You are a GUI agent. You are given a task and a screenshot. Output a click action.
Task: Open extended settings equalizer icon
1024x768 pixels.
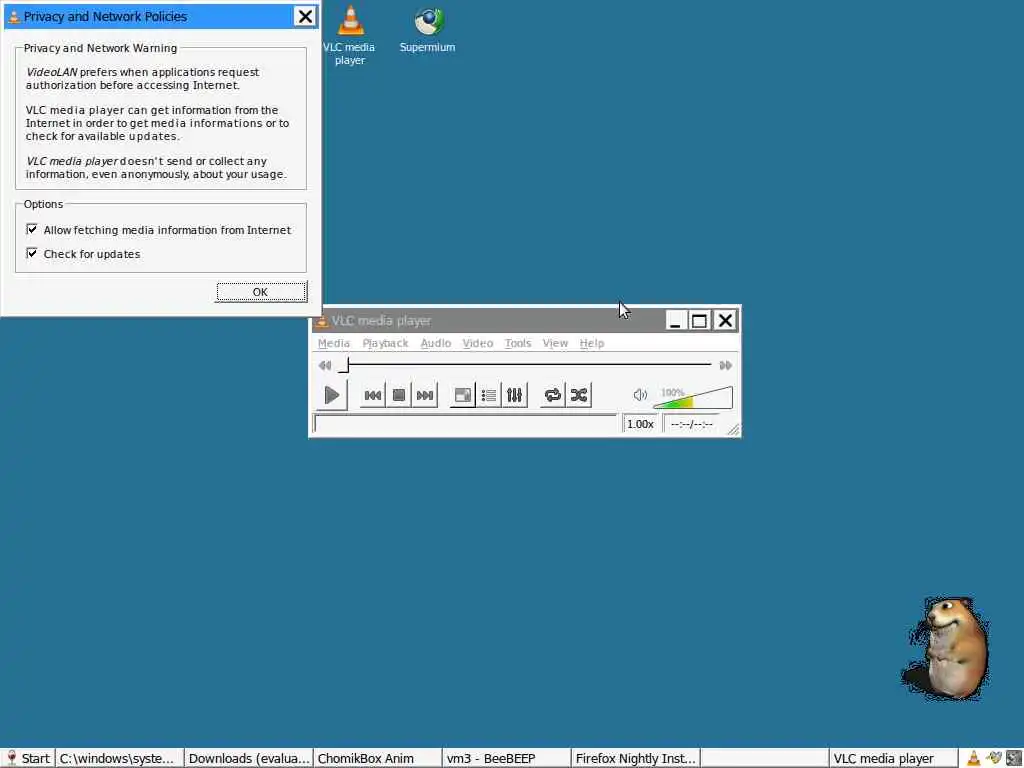point(515,395)
